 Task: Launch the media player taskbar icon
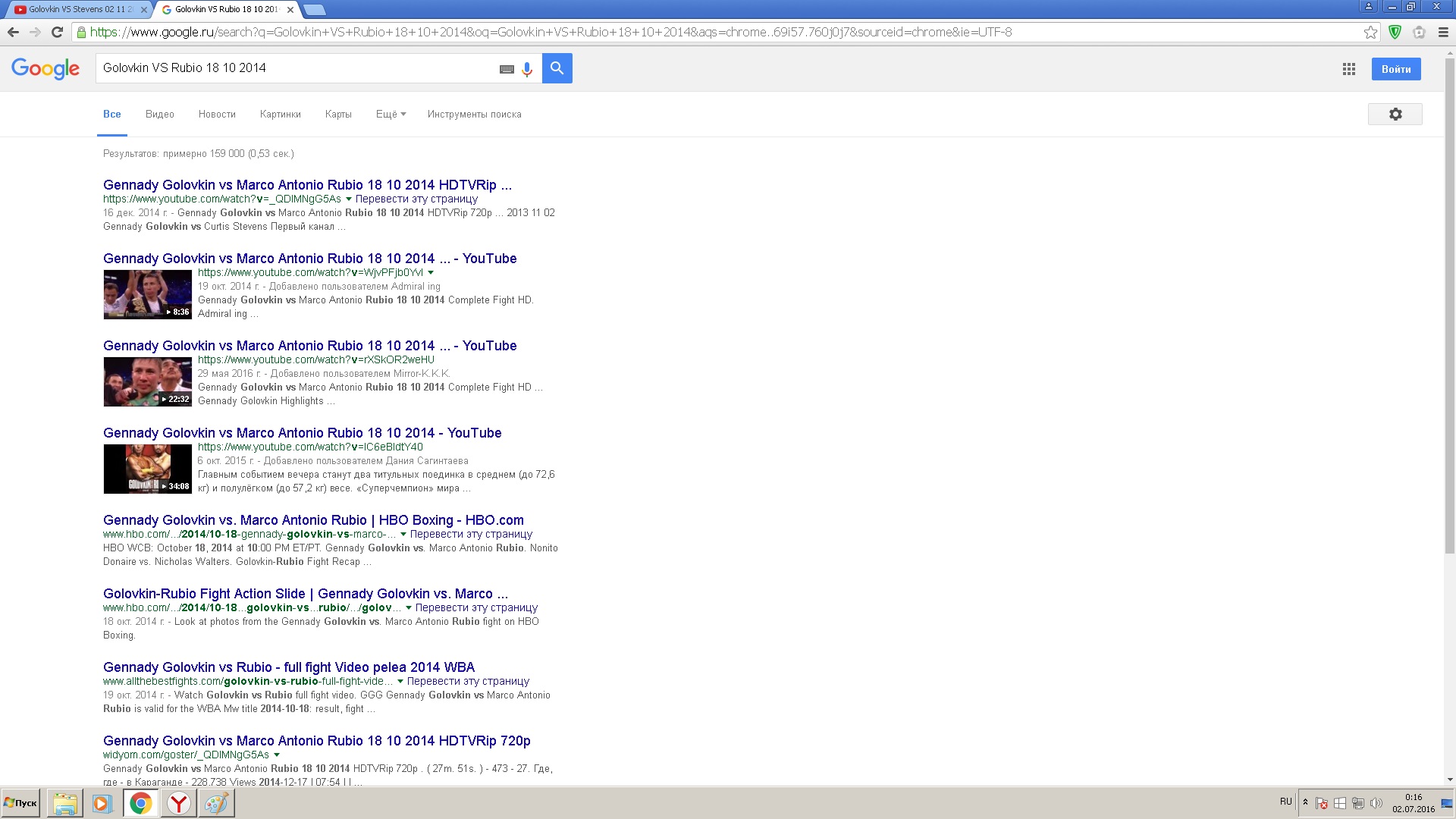pos(102,803)
